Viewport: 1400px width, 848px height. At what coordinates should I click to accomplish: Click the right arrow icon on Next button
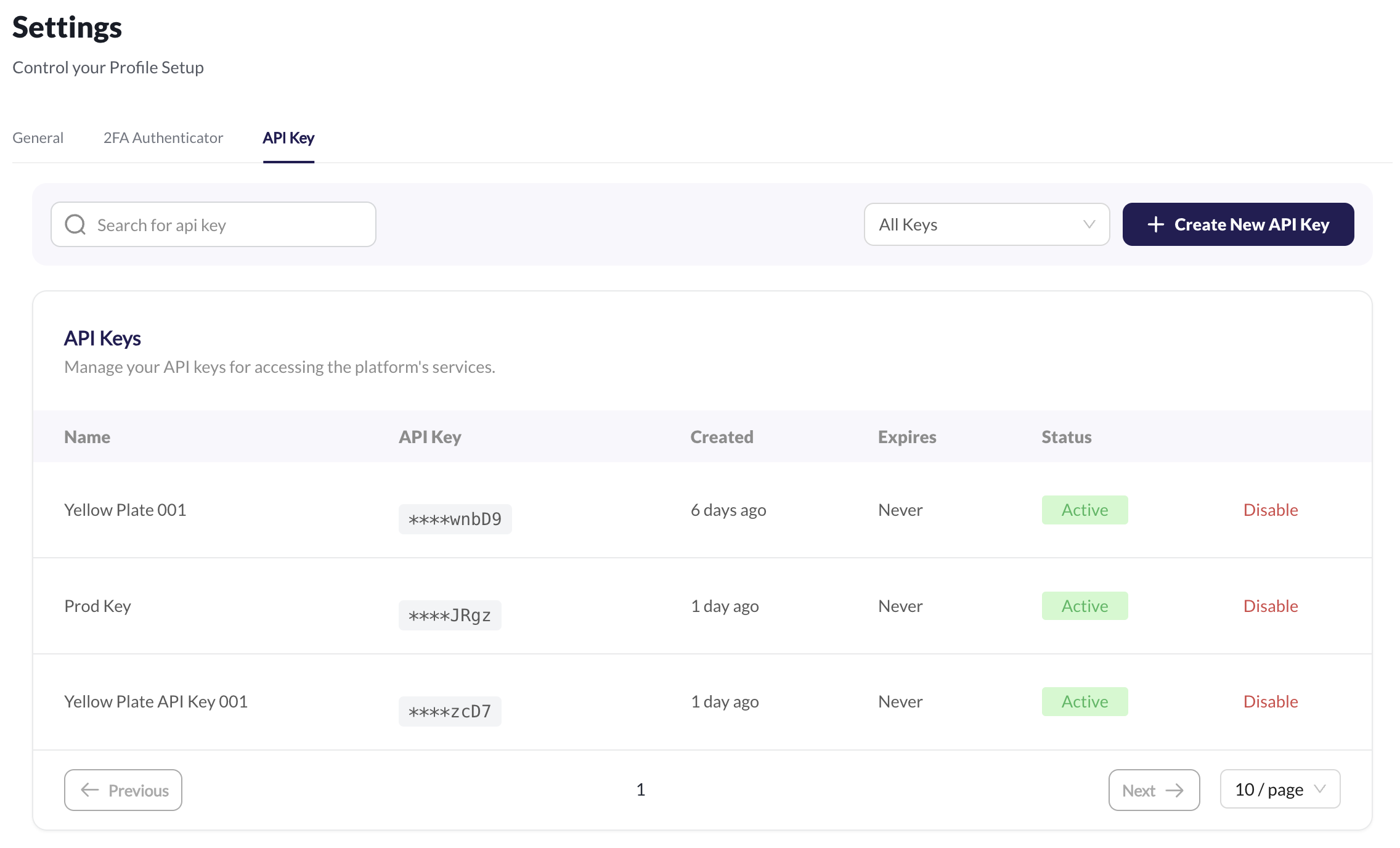[1176, 790]
